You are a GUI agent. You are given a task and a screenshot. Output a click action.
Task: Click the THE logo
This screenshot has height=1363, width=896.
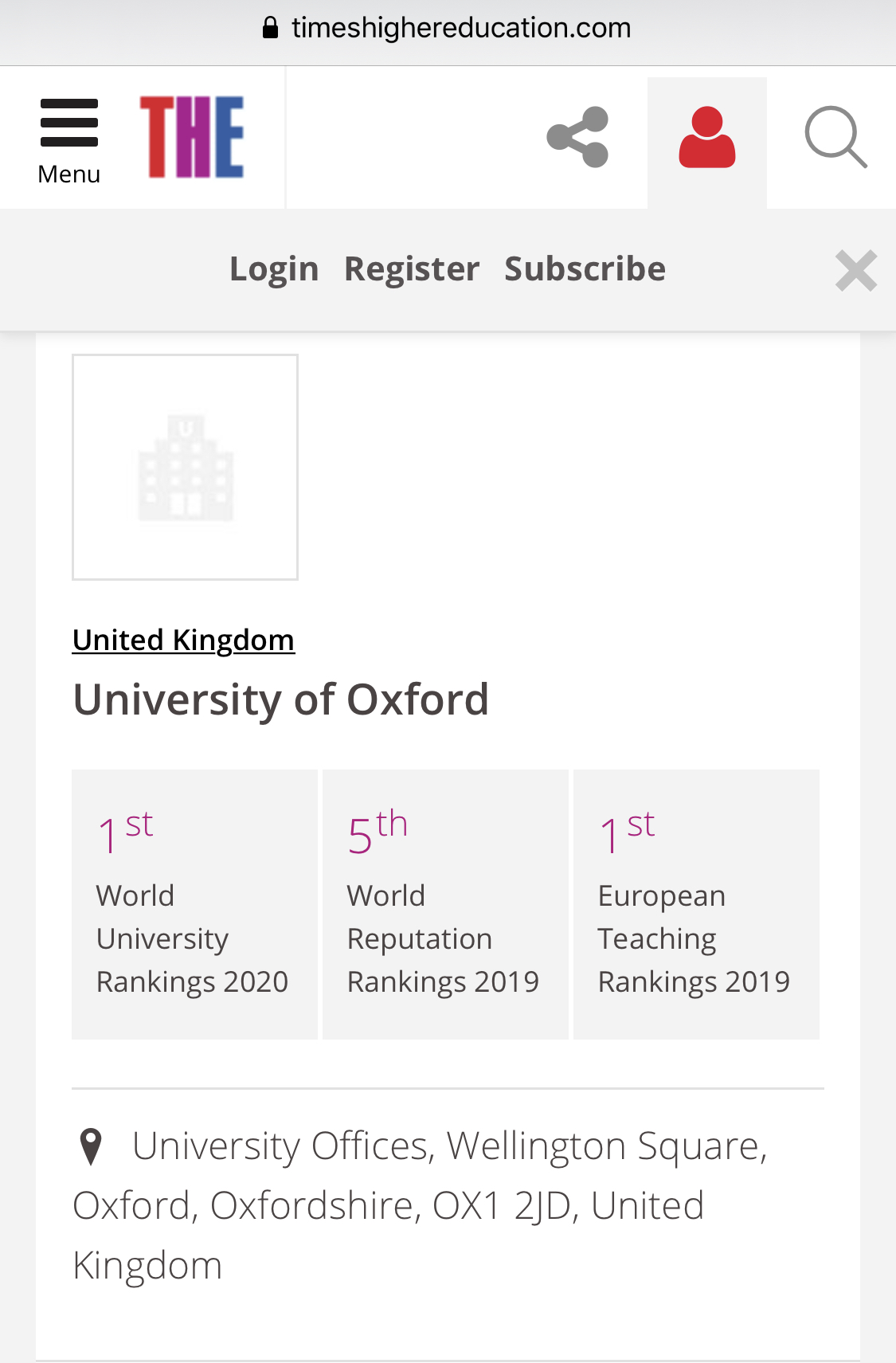[x=192, y=136]
